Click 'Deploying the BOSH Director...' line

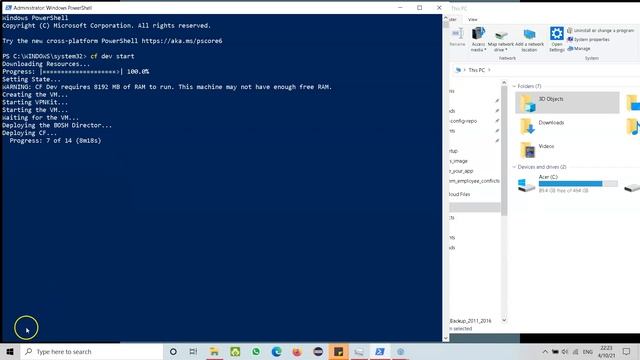[x=57, y=125]
